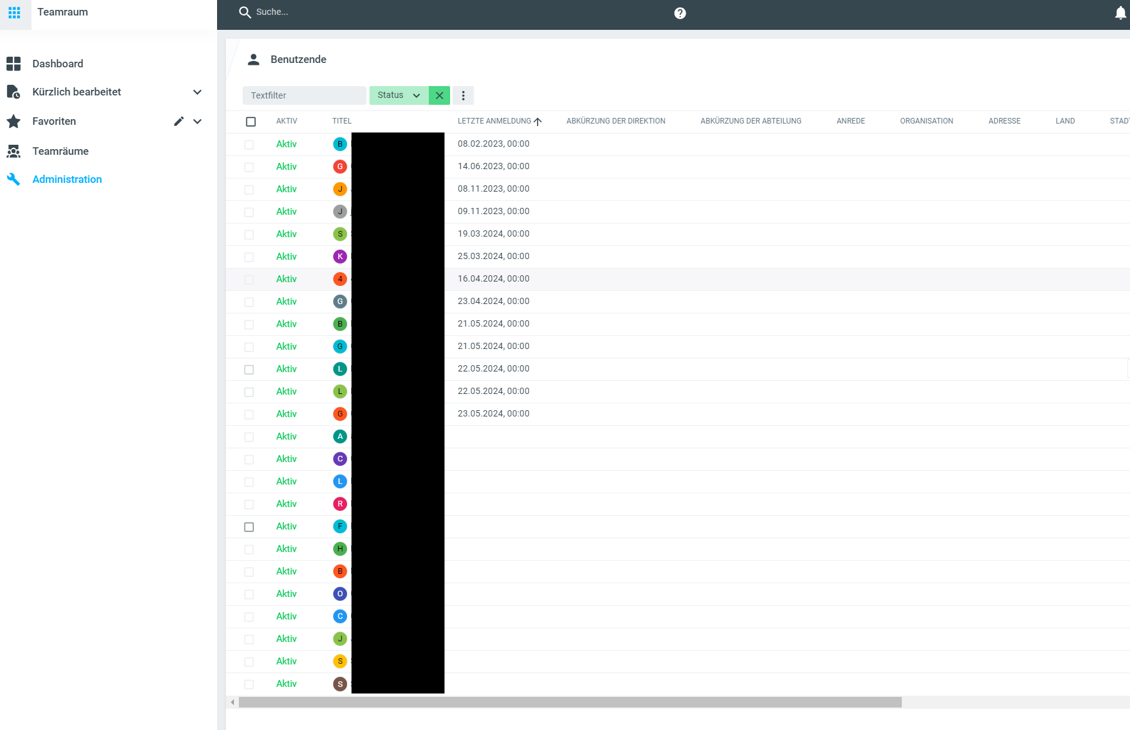Go to Teamräume in sidebar
Screen dimensions: 1130x734
[x=60, y=151]
